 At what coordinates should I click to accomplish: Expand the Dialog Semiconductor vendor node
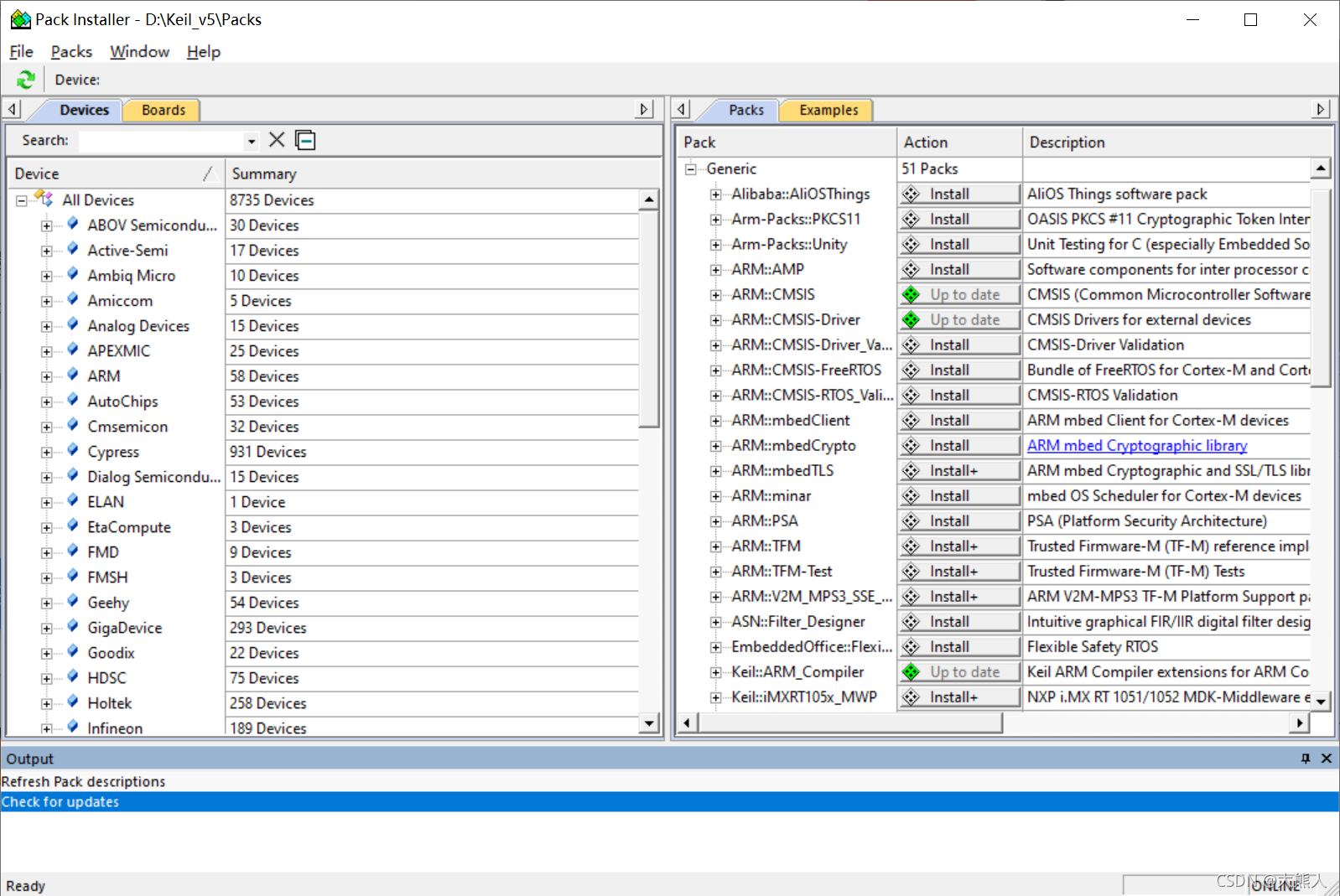(47, 477)
